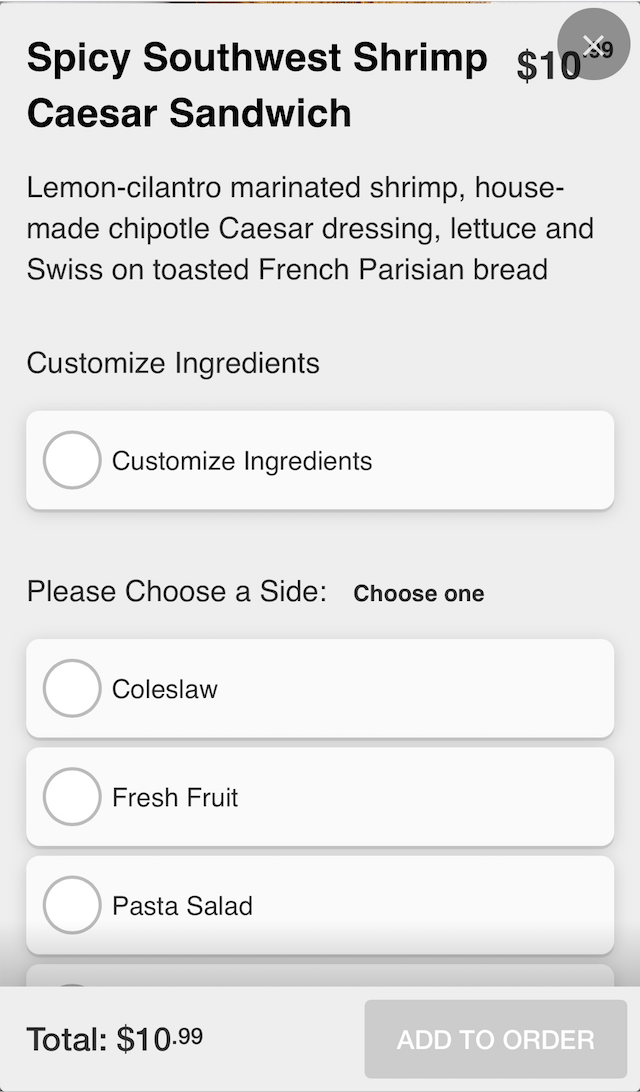
Task: Click the Spicy Southwest Shrimp Caesar Sandwich title
Action: point(257,85)
